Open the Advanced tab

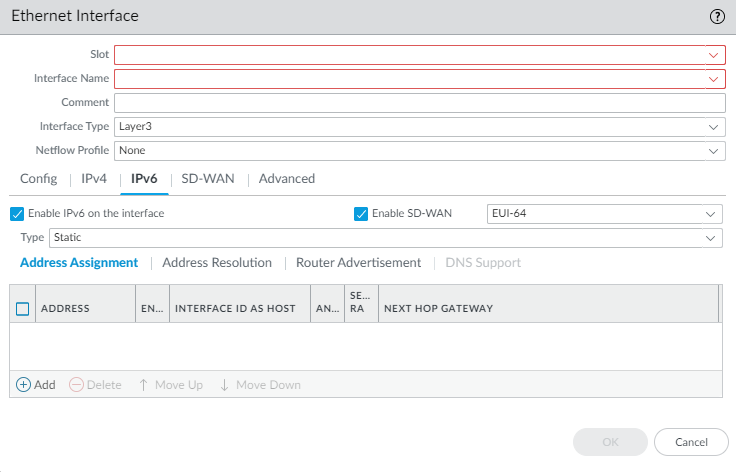click(x=287, y=179)
